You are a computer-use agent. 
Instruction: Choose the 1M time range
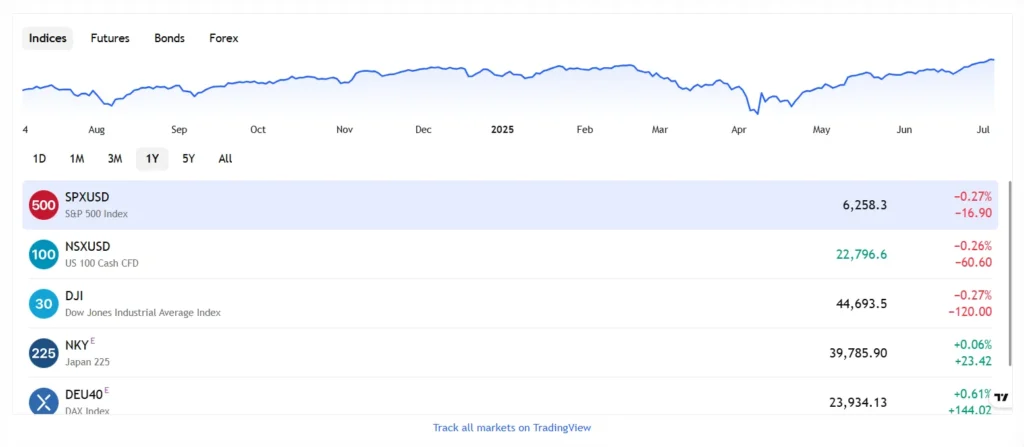(77, 158)
